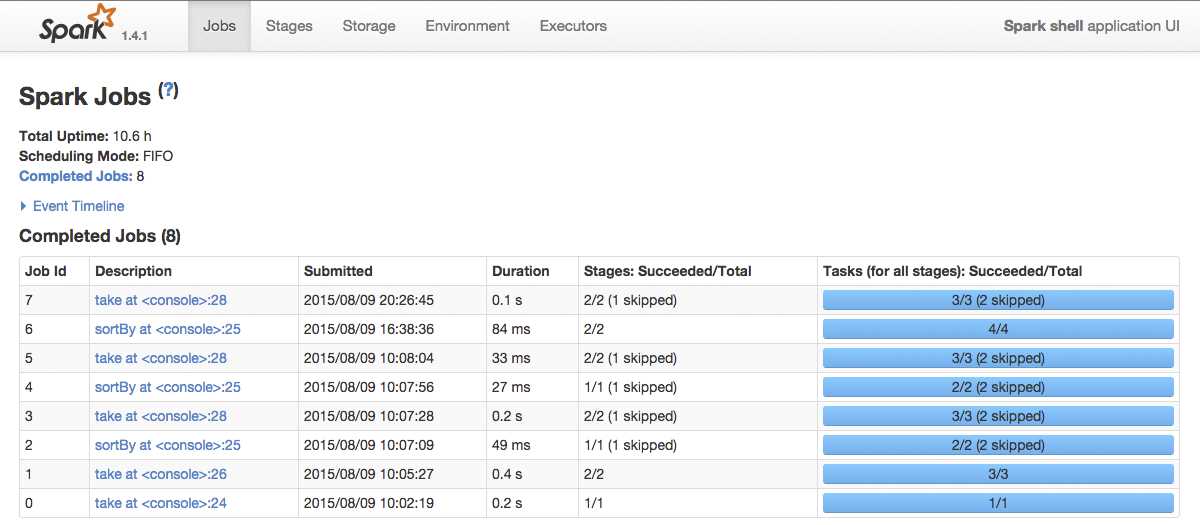Go to the Environment tab
This screenshot has height=525, width=1200.
click(x=467, y=26)
